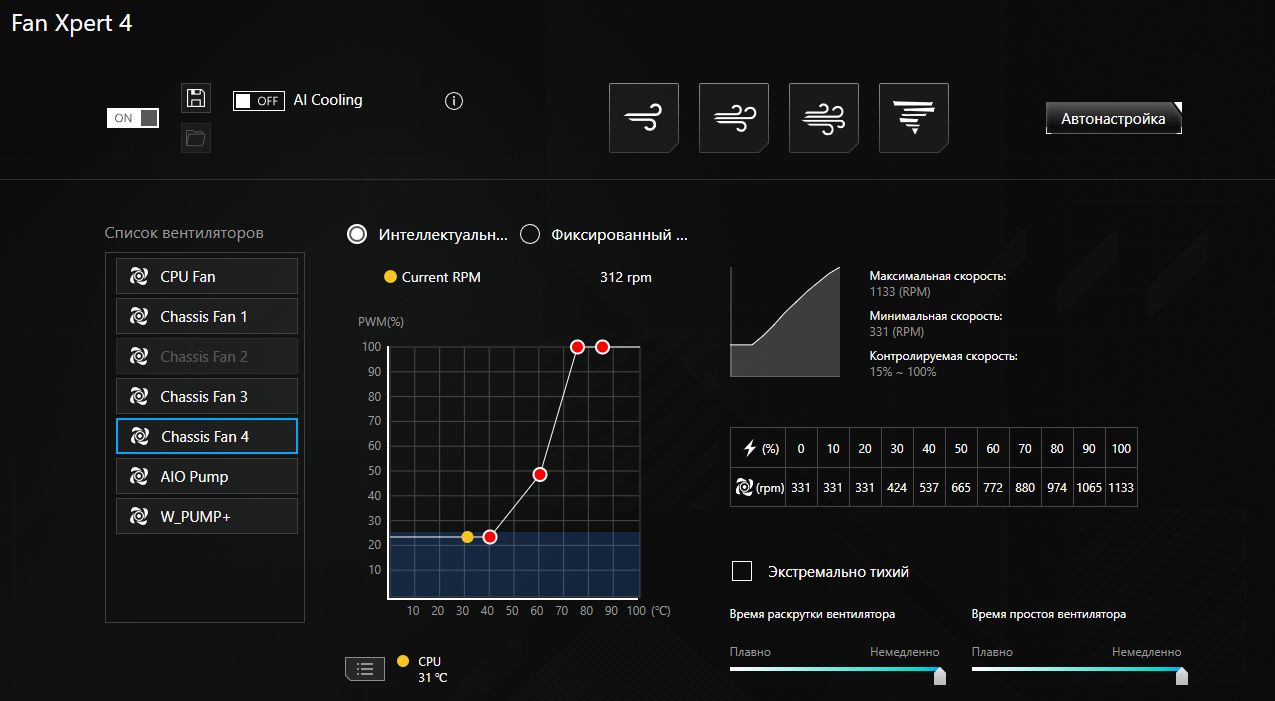Screen dimensions: 1275x701
Task: Click the greyed Chassis Fan 2 entry
Action: coord(207,356)
